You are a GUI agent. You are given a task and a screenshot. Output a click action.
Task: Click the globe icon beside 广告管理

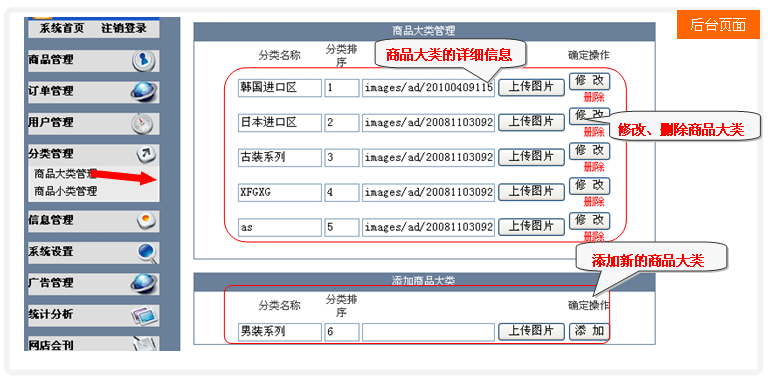(144, 283)
